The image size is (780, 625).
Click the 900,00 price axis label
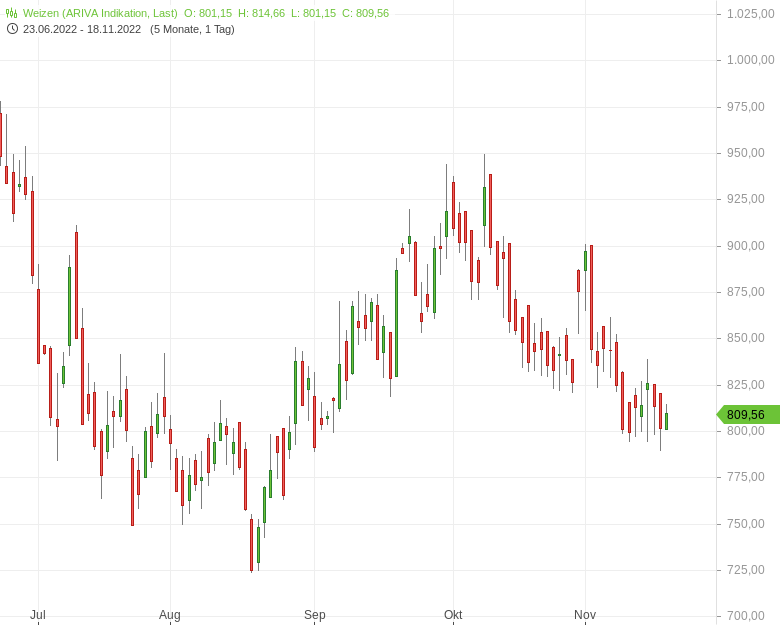746,246
